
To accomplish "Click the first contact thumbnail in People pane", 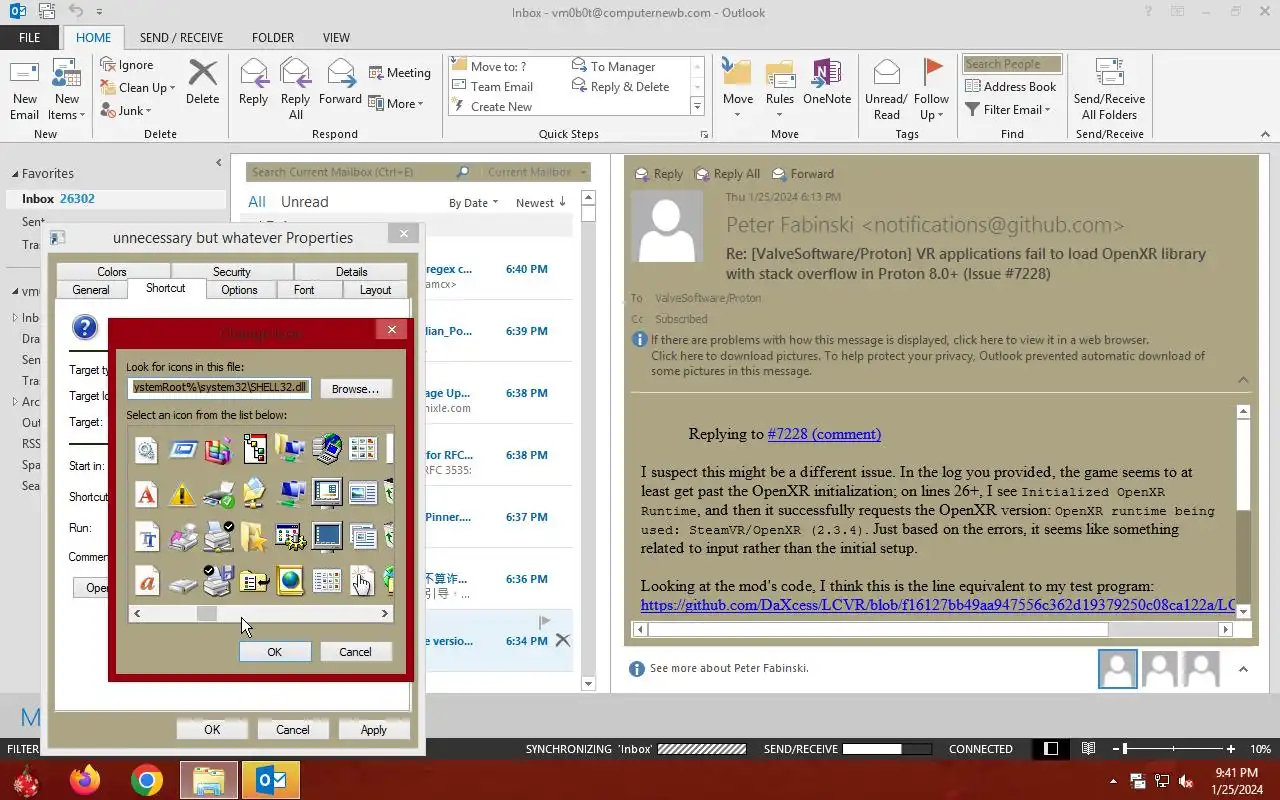I will (1118, 669).
